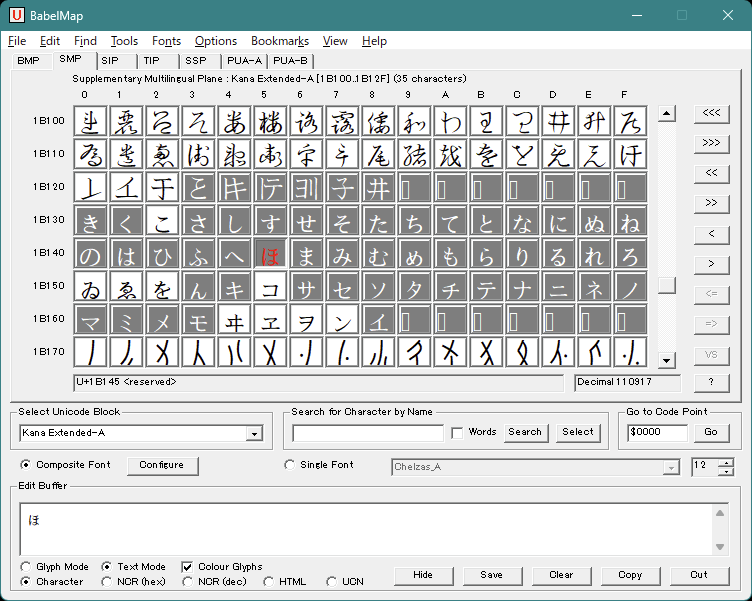This screenshot has width=752, height=601.
Task: Choose Character output format radio
Action: [x=25, y=582]
